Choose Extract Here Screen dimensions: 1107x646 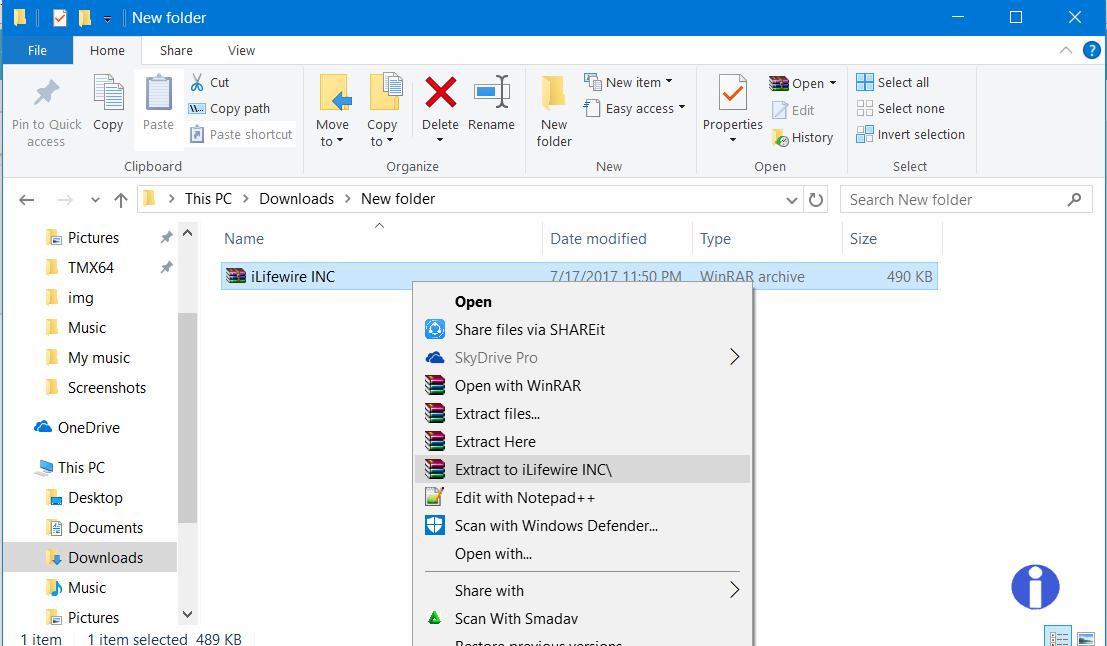pos(583,441)
